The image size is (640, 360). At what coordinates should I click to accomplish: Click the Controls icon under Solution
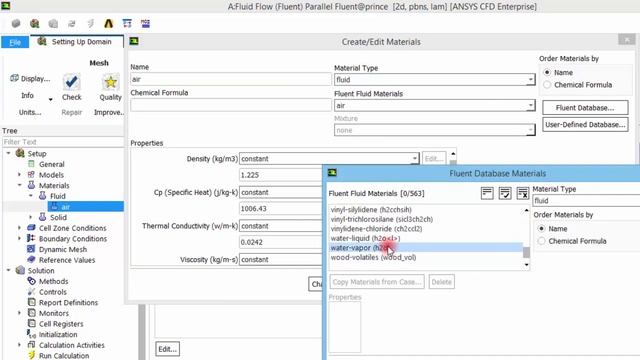(31, 291)
